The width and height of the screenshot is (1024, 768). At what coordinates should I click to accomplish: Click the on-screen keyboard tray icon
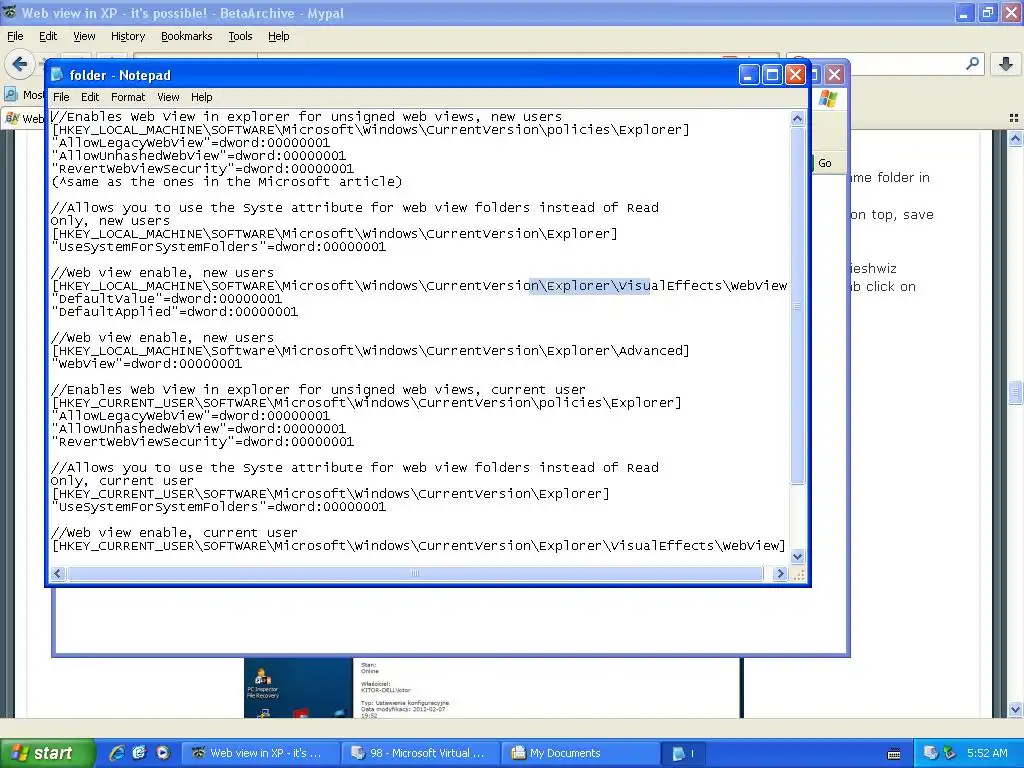(x=894, y=754)
